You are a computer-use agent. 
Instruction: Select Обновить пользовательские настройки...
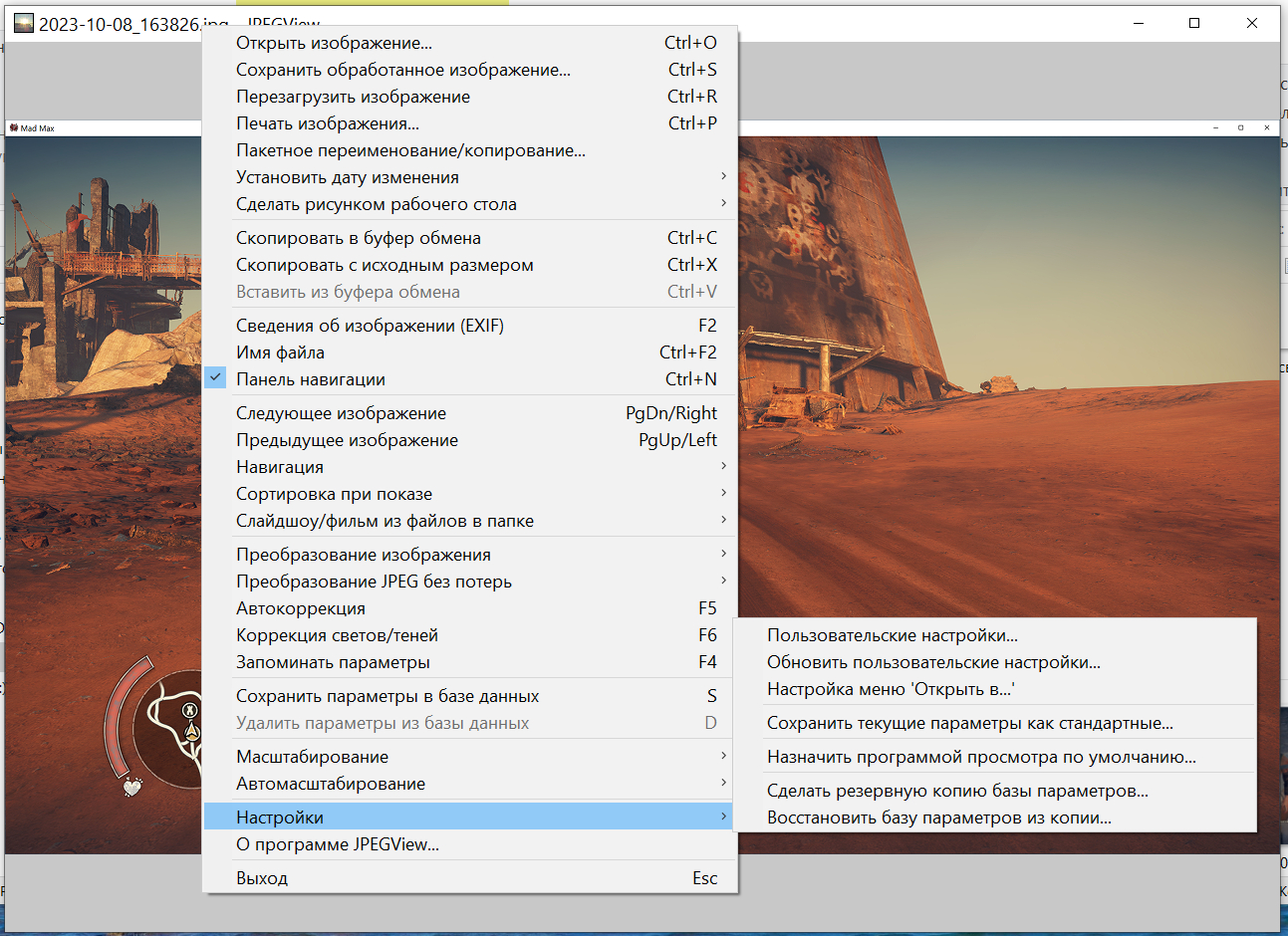pyautogui.click(x=995, y=662)
